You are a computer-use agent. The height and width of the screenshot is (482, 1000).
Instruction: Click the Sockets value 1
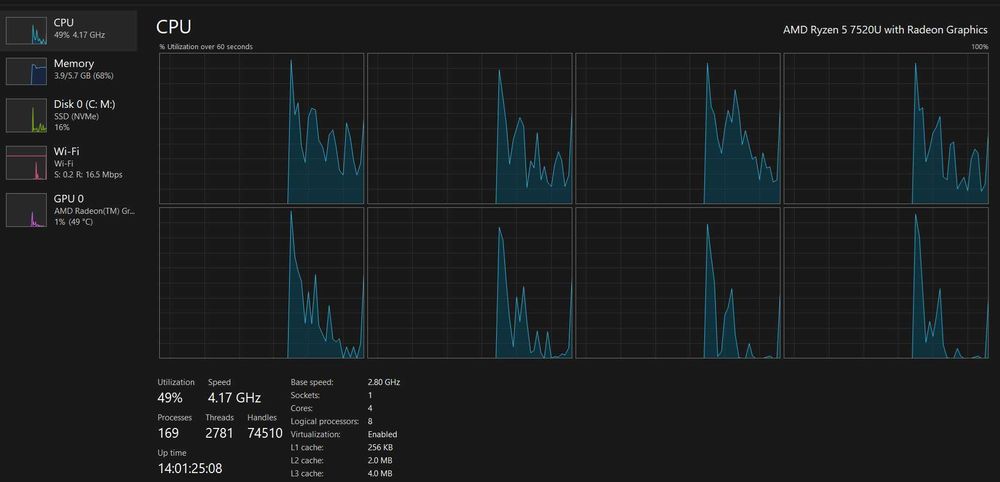coord(370,395)
